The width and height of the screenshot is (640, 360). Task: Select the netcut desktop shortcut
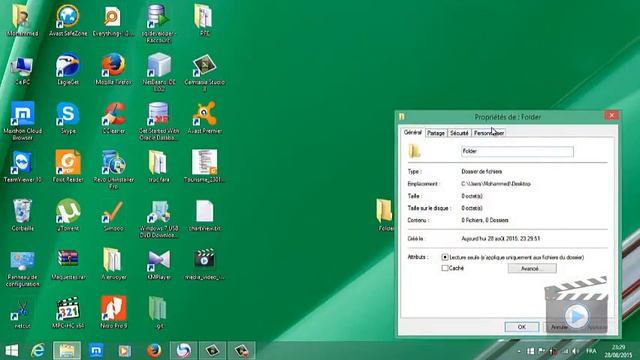[x=22, y=313]
